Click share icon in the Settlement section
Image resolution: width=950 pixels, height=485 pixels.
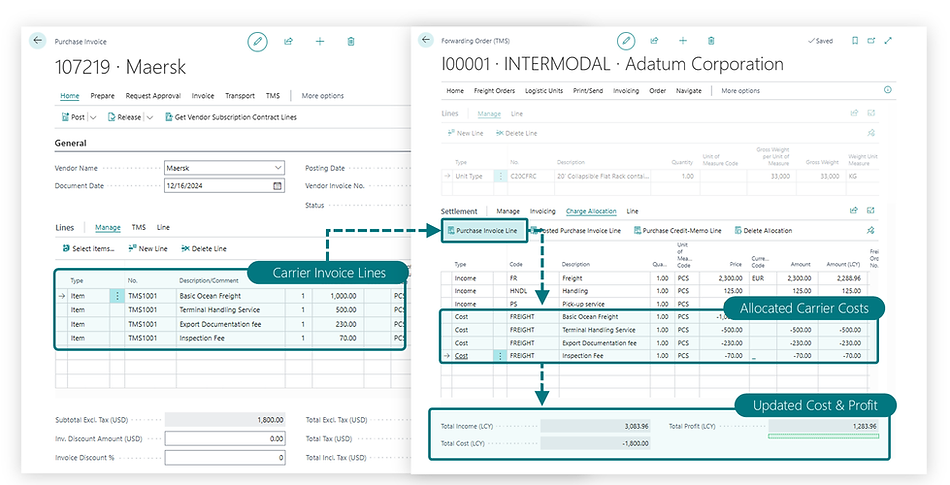pyautogui.click(x=854, y=211)
